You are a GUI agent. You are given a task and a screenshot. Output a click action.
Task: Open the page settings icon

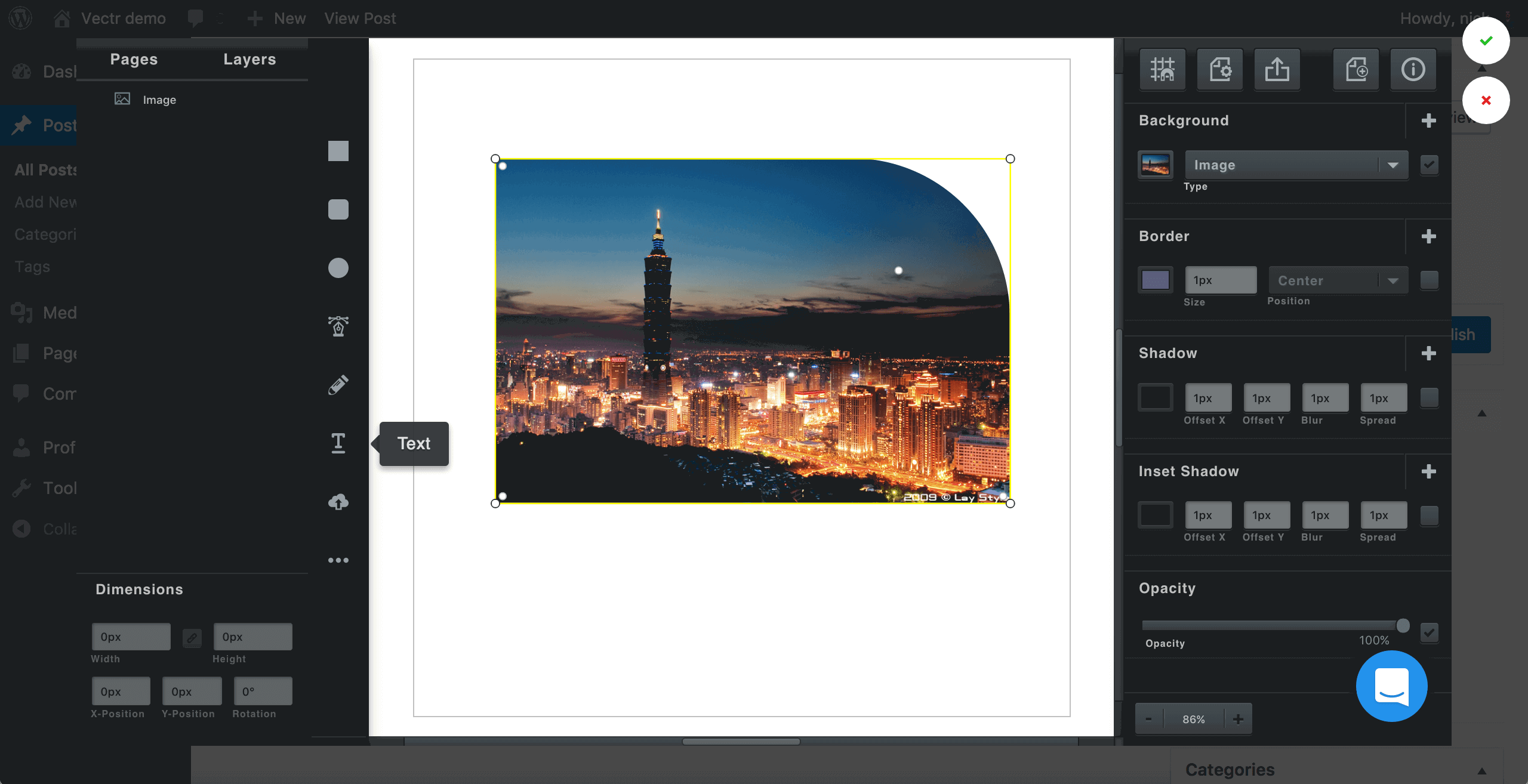pos(1220,69)
